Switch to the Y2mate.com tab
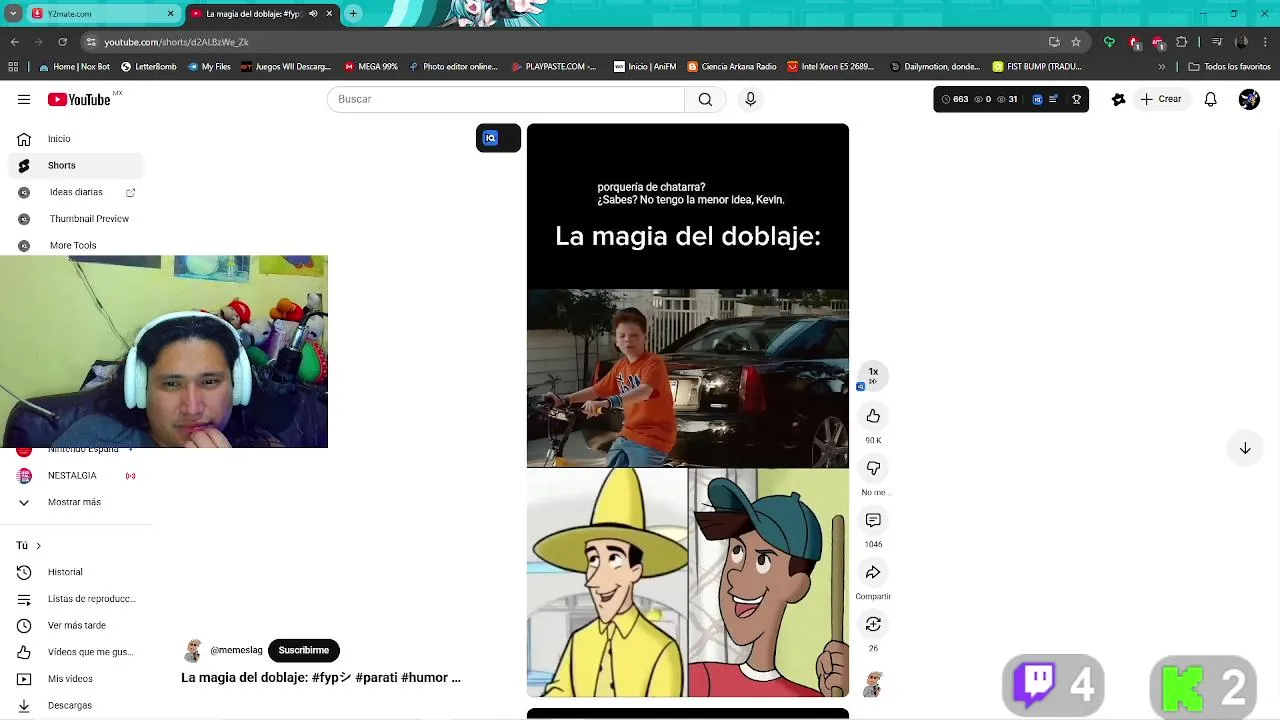 (98, 14)
